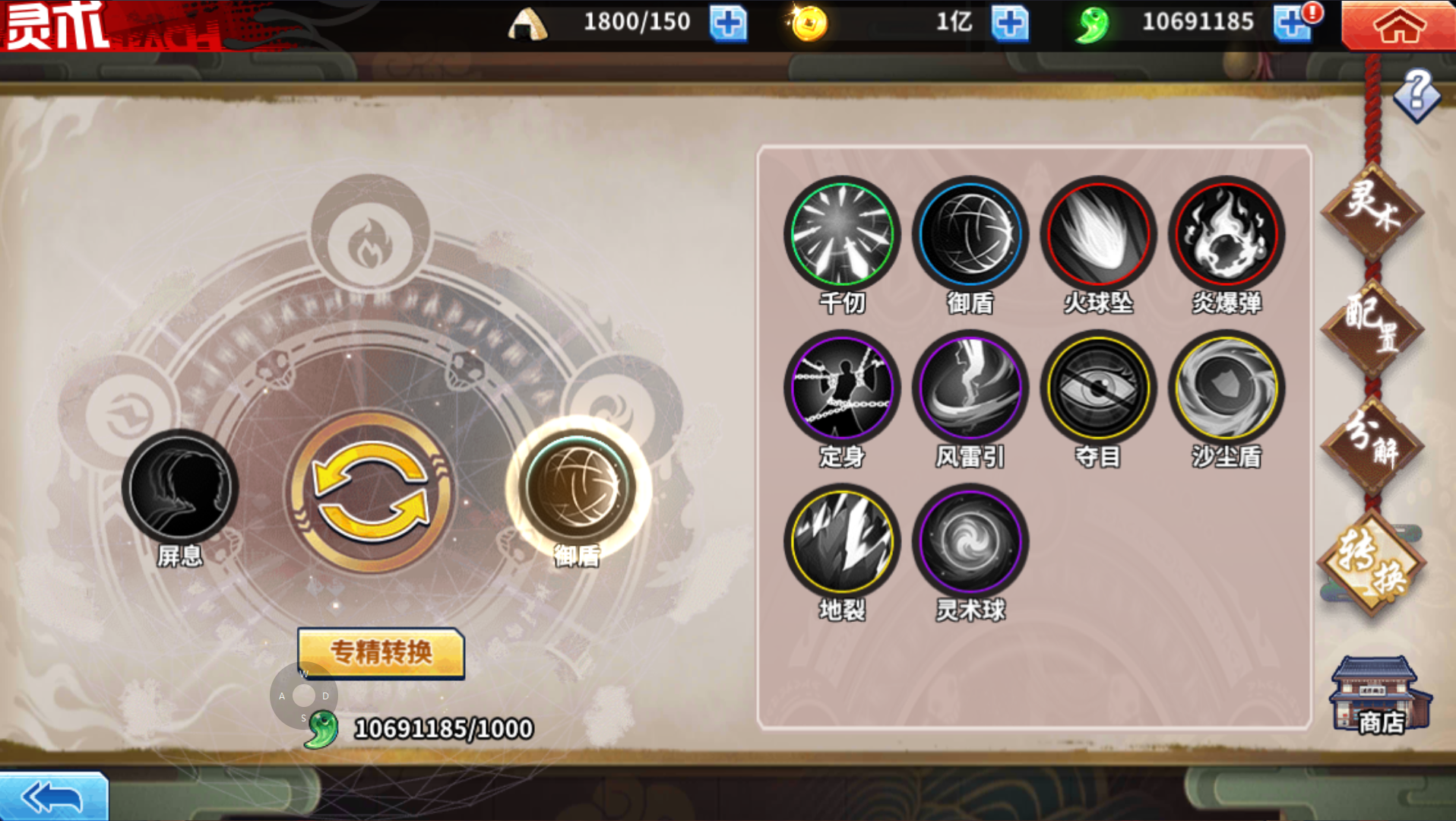Screen dimensions: 1456x821
Task: Choose the 炎爆弹 fire skill
Action: pyautogui.click(x=1227, y=235)
